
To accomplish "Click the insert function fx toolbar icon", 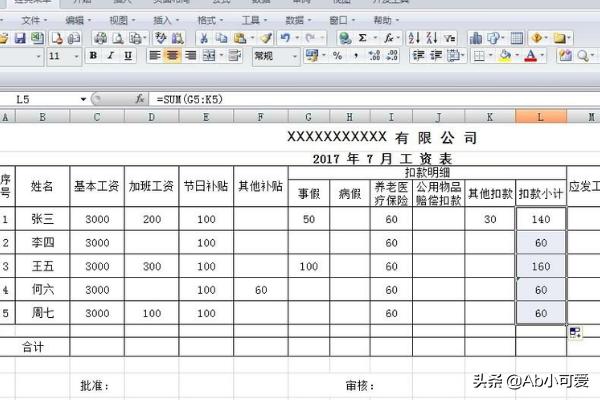I will click(389, 38).
